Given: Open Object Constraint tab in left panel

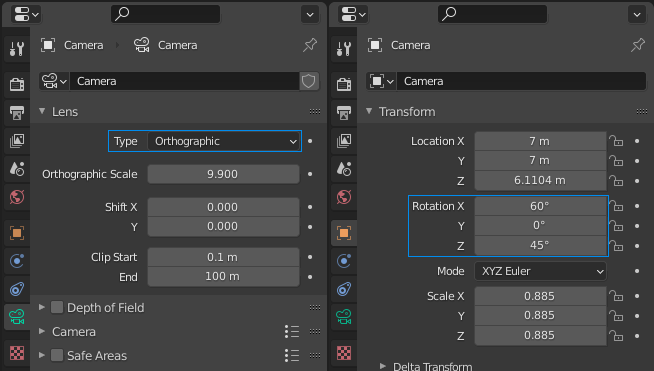Looking at the screenshot, I should pos(17,289).
